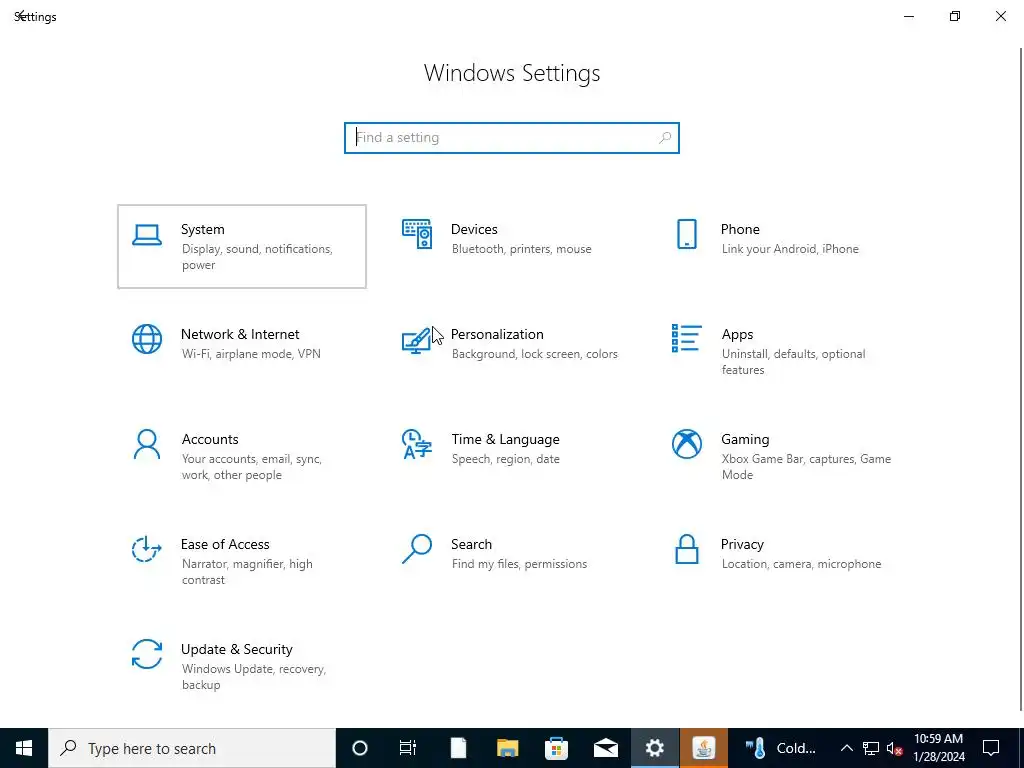Click the Network & Internet title
The height and width of the screenshot is (768, 1024).
(240, 334)
